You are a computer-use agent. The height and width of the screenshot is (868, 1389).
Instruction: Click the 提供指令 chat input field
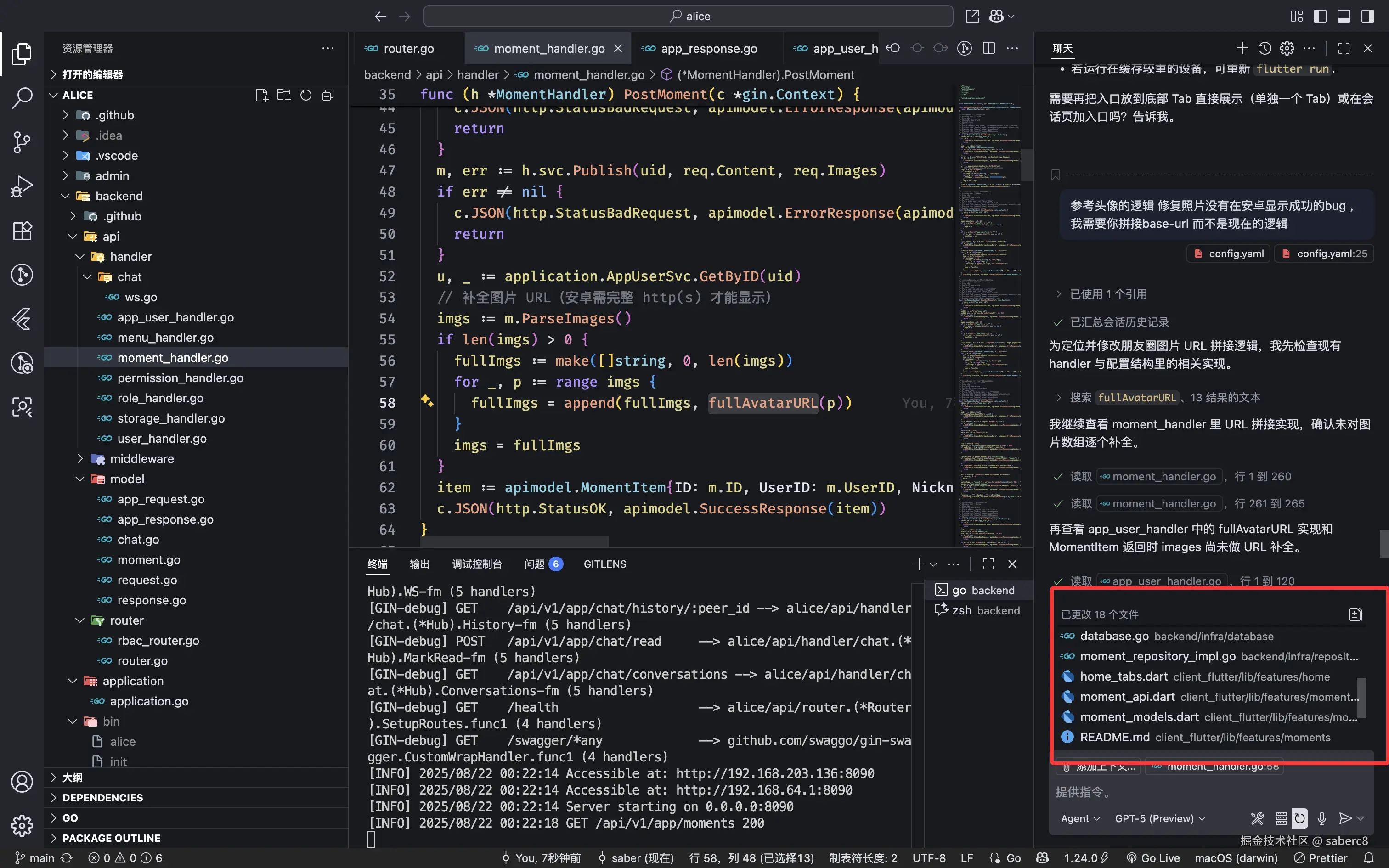click(1205, 792)
